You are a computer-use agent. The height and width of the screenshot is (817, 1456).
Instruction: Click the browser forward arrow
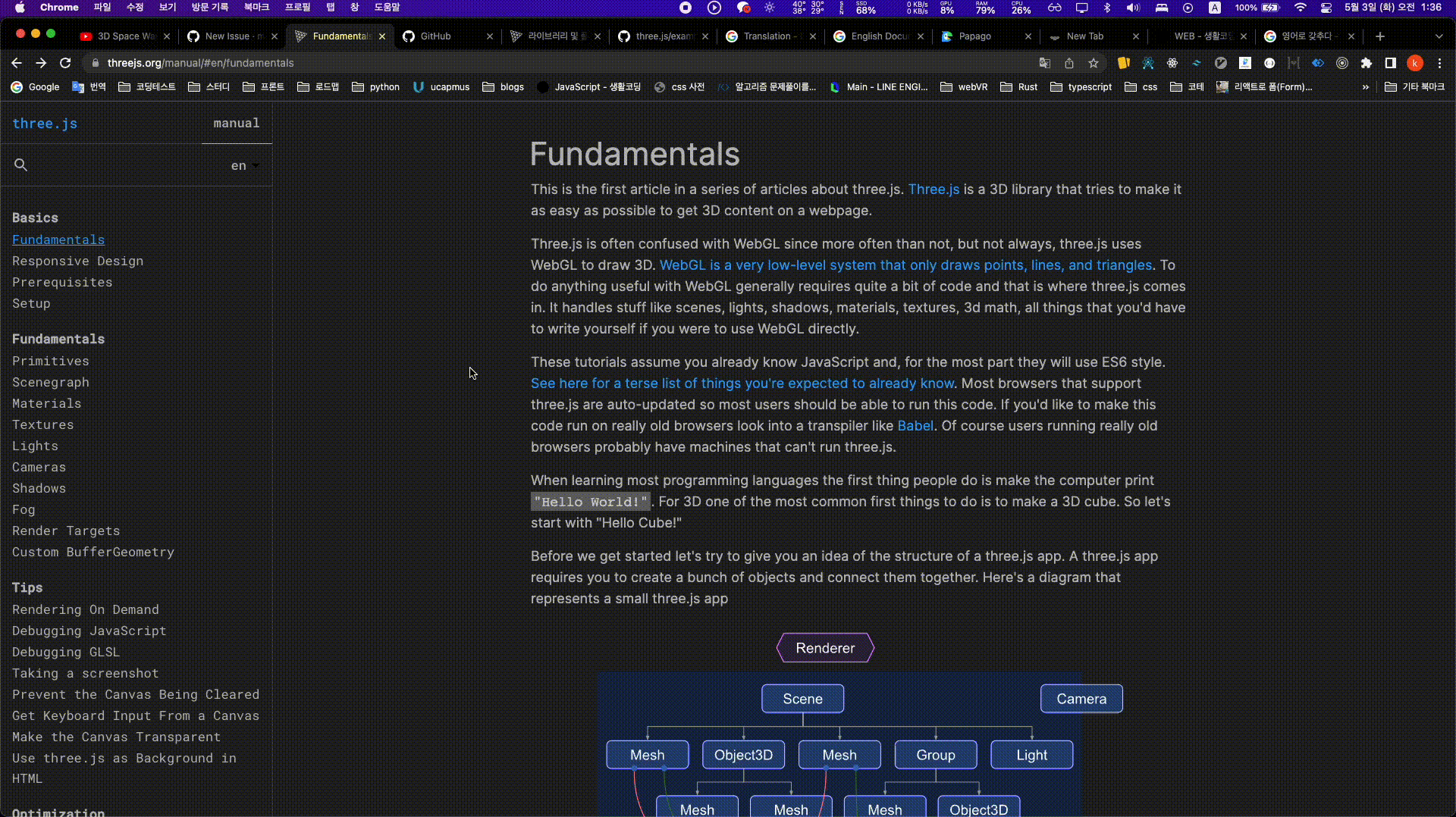(41, 63)
